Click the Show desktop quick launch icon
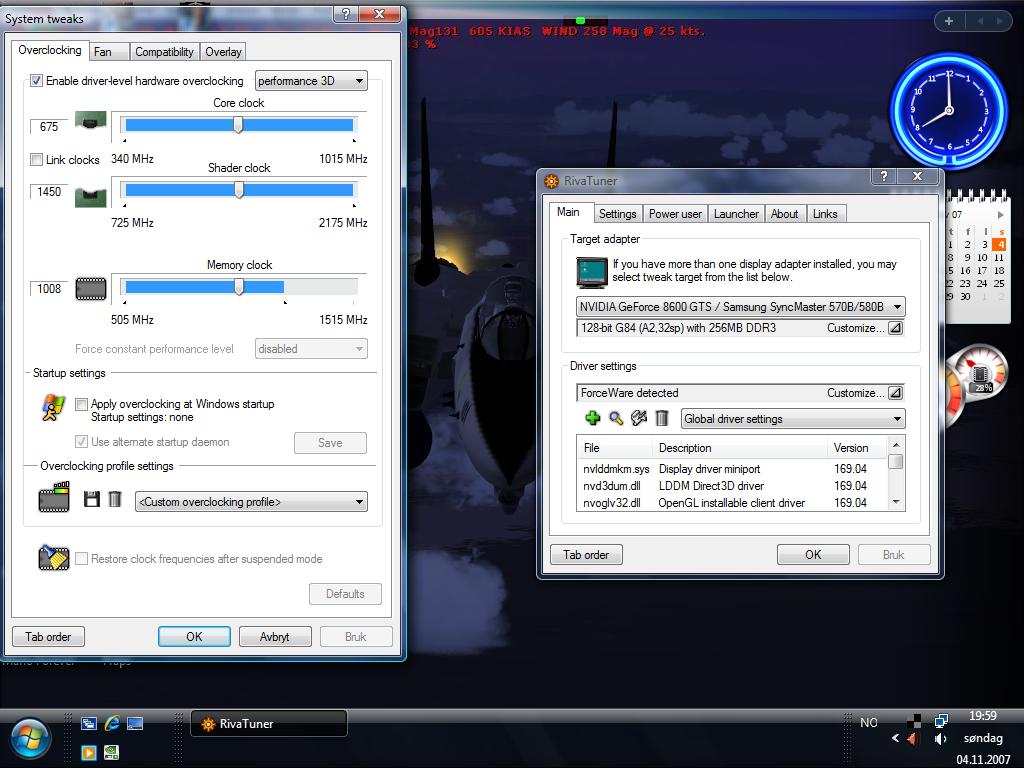The width and height of the screenshot is (1024, 768). [x=135, y=723]
